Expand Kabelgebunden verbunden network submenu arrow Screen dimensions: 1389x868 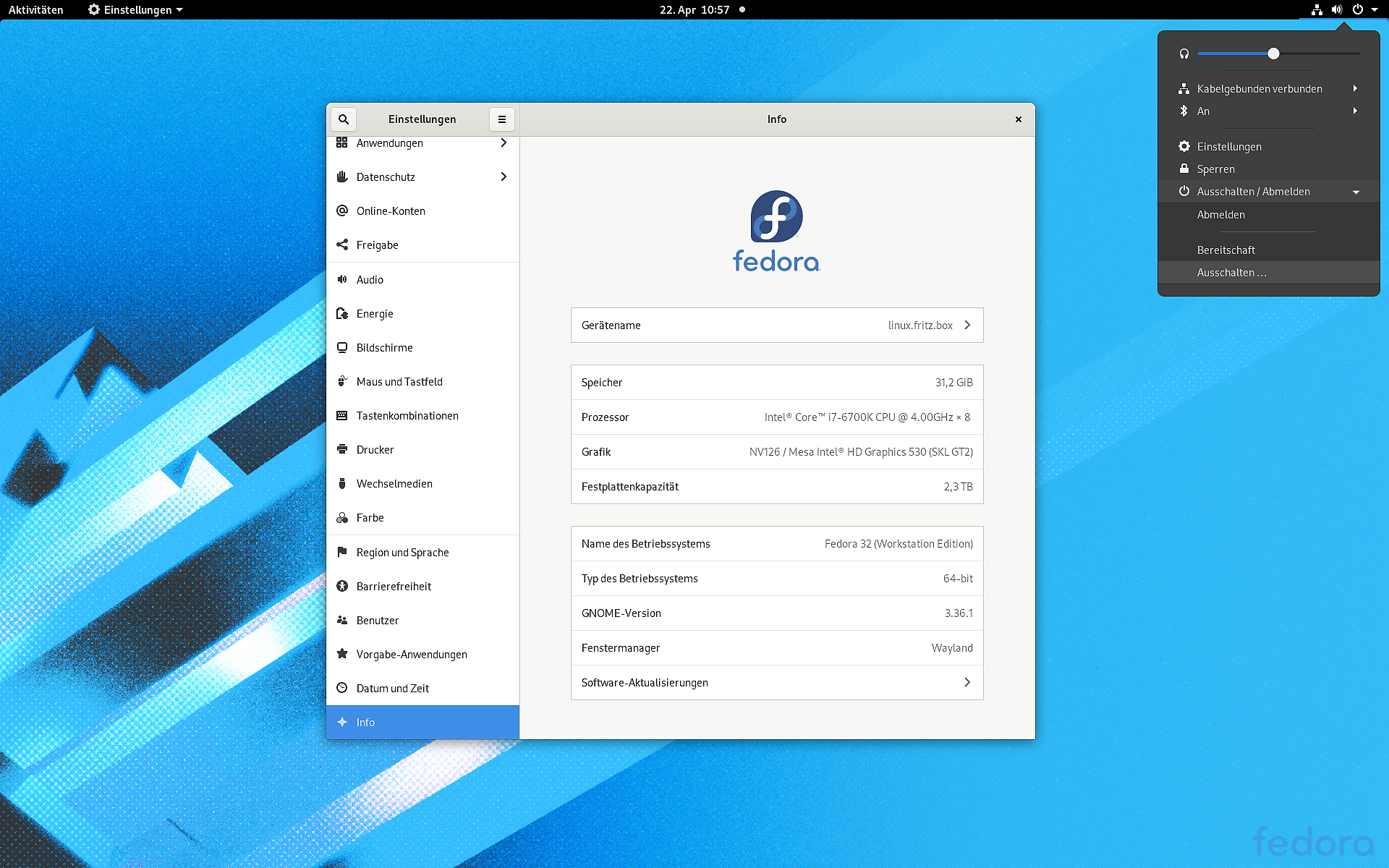click(1355, 88)
